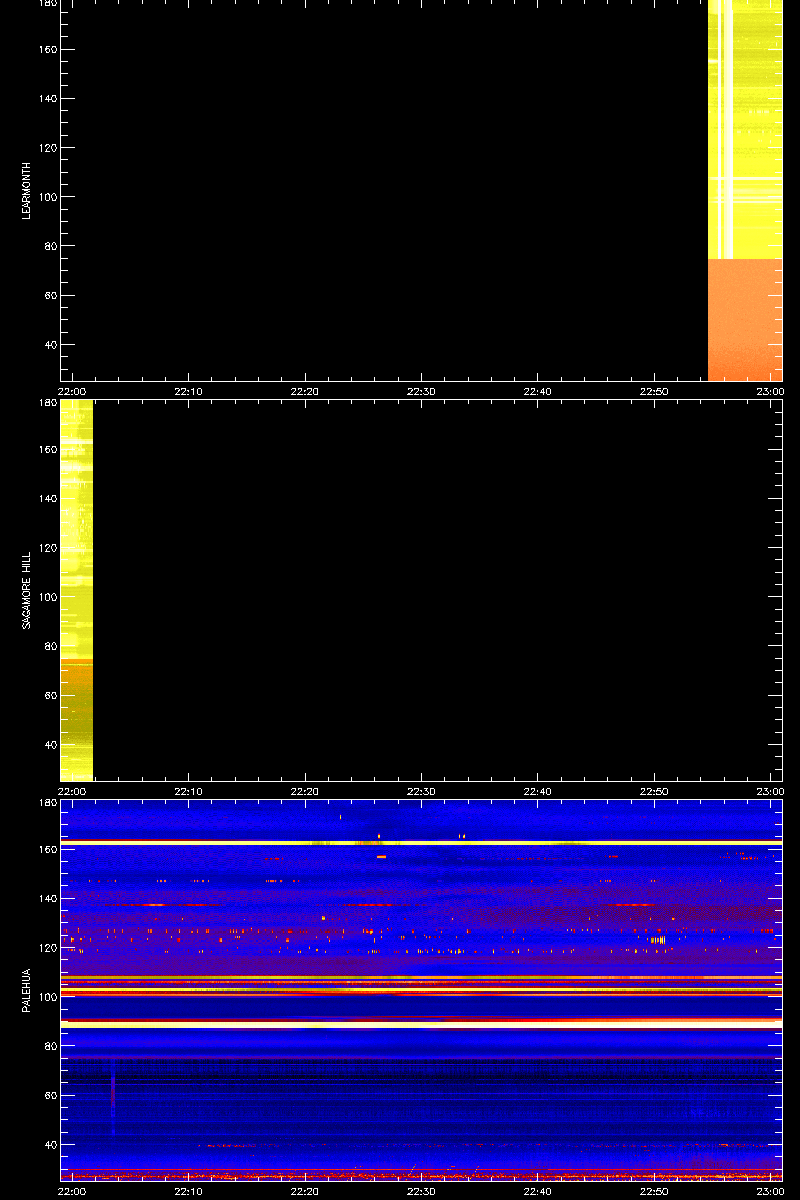Viewport: 800px width, 1200px height.
Task: Click the 100 frequency tick on Sagamore Hill axis
Action: pos(49,597)
